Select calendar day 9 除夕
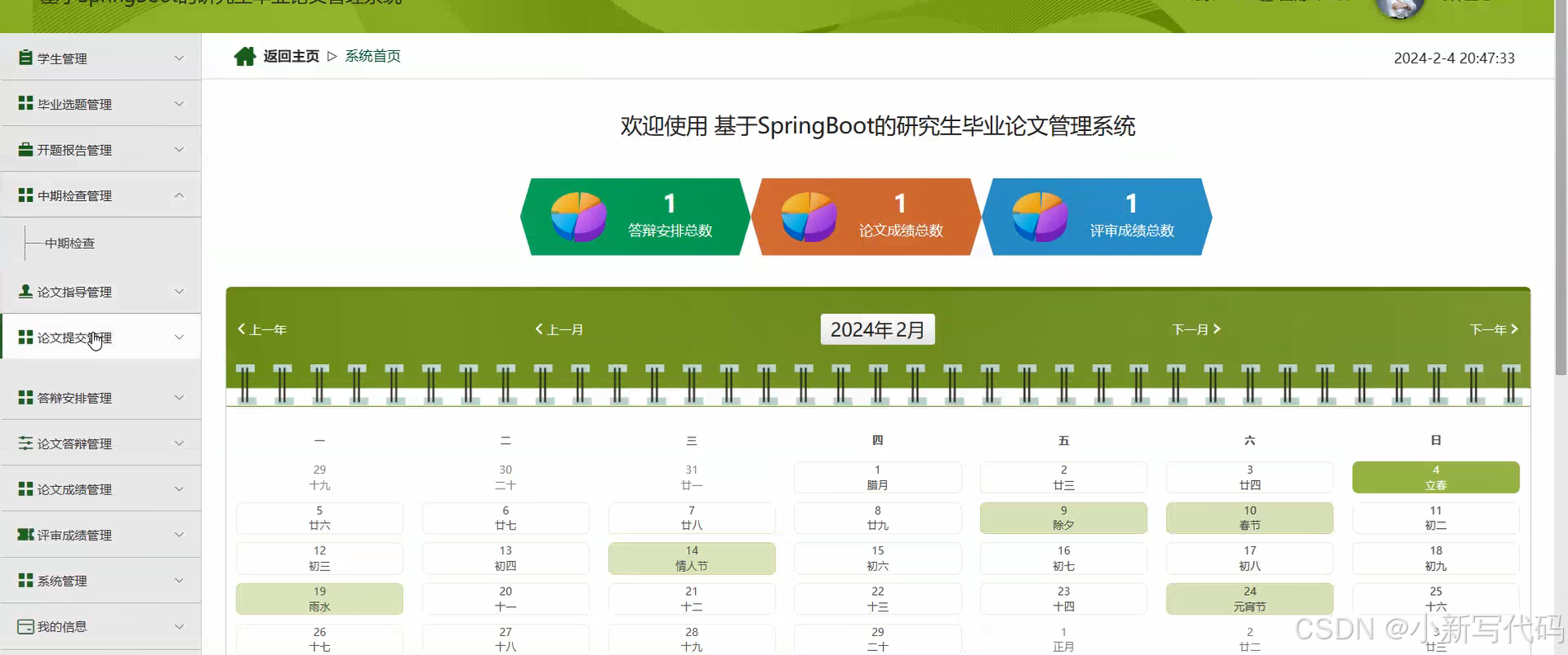Image resolution: width=1568 pixels, height=655 pixels. coord(1063,517)
